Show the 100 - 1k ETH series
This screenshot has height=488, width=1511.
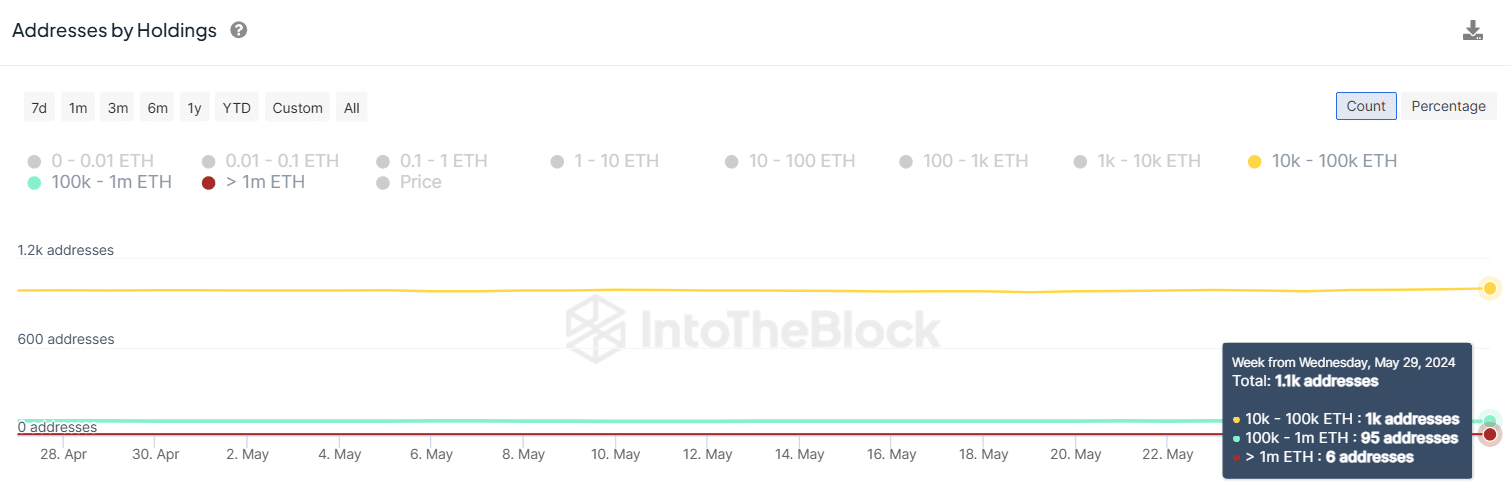[963, 161]
